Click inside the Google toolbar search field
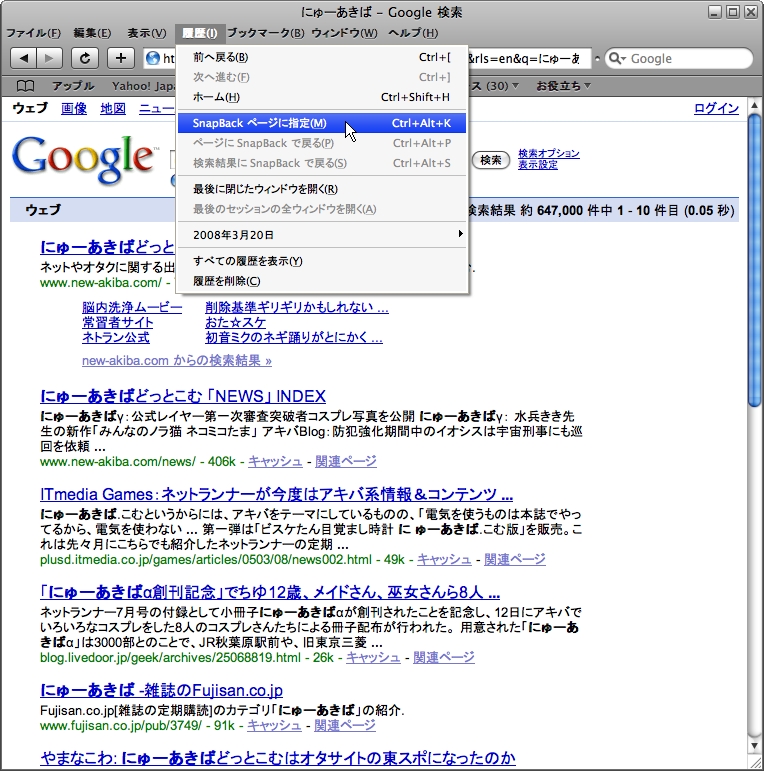 [x=678, y=59]
